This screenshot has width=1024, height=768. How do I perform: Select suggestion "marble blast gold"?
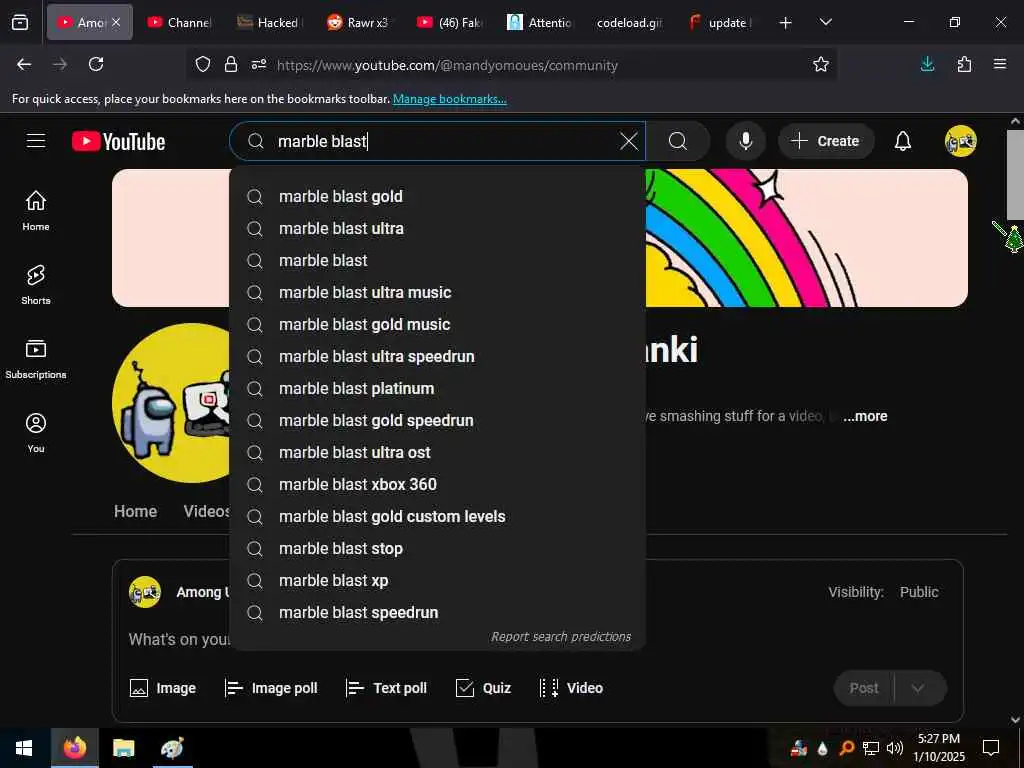438,197
